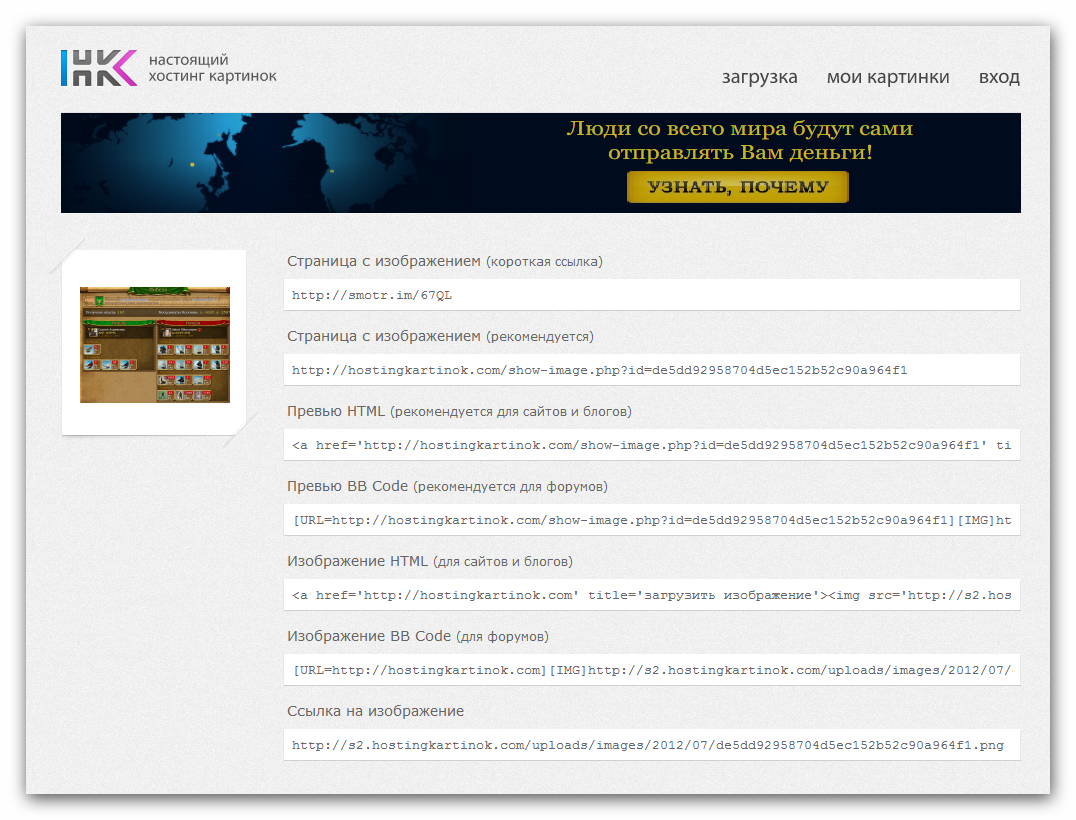1076x820 pixels.
Task: Open the загрузка menu item
Action: tap(759, 77)
